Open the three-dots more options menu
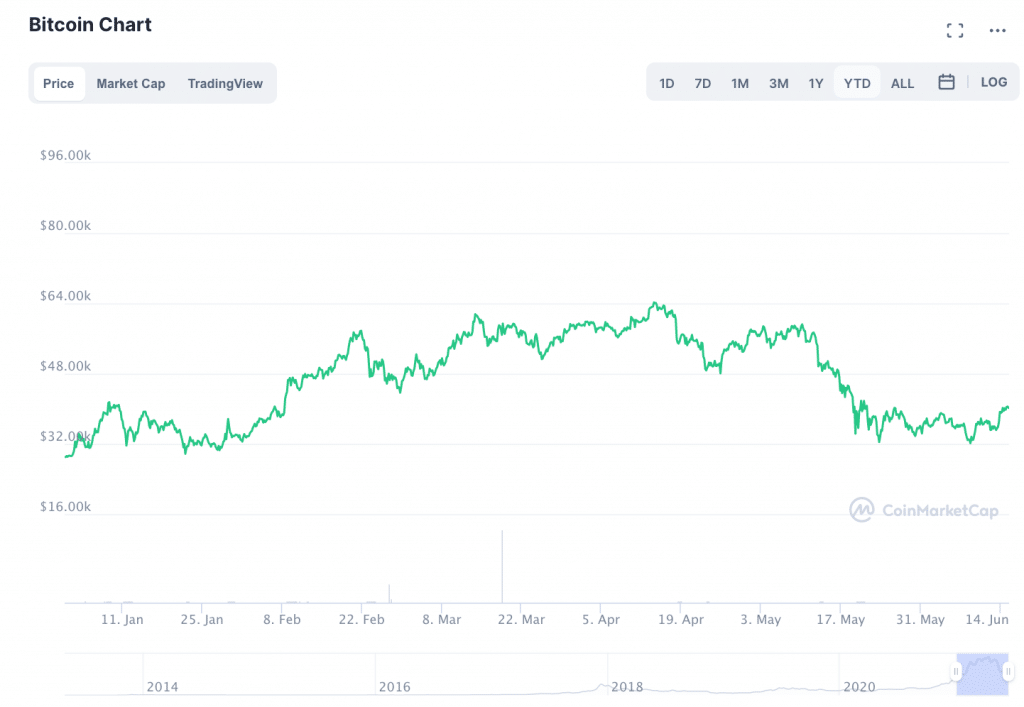Screen dimensions: 1024x707 (997, 31)
